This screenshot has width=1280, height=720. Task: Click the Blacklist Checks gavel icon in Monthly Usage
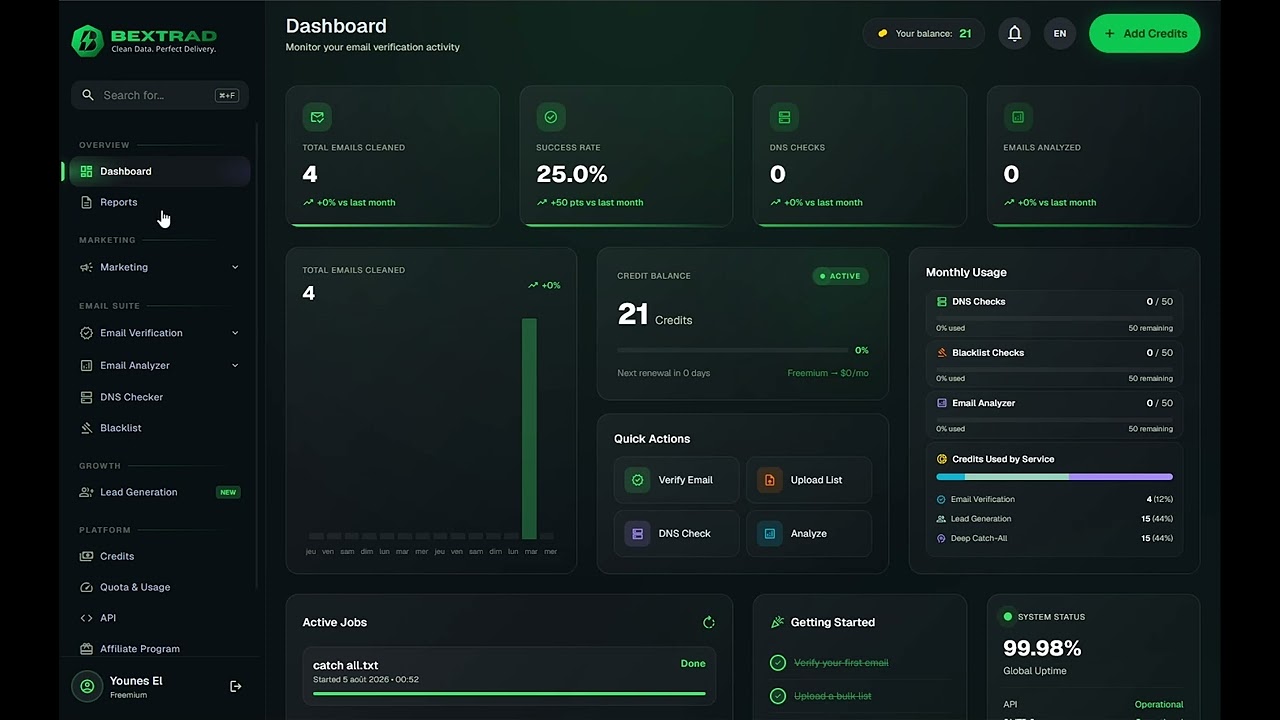942,352
